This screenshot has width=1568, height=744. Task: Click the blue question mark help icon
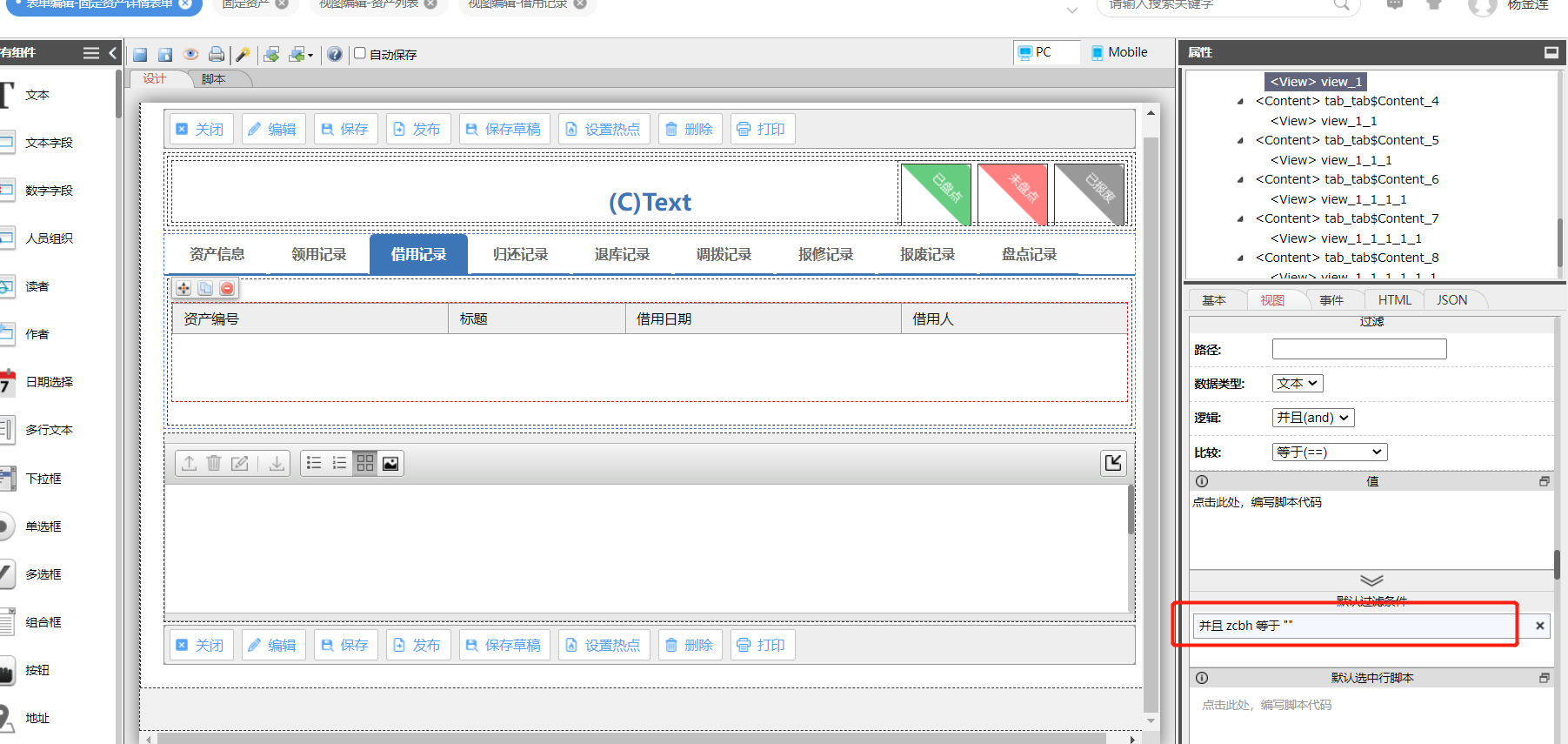click(335, 55)
